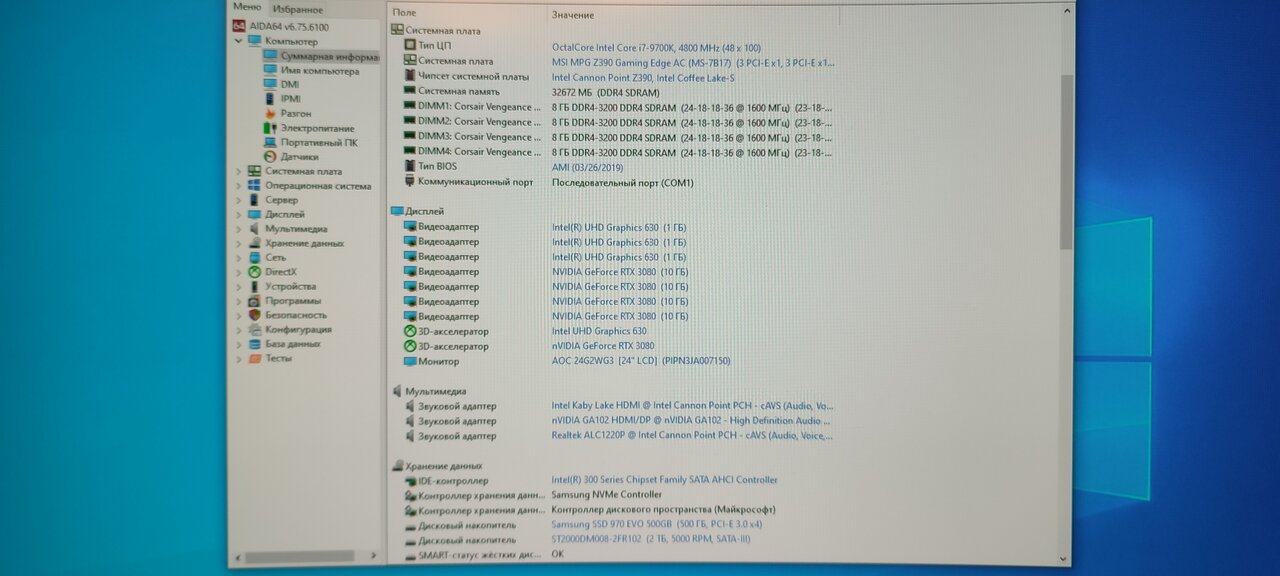Image resolution: width=1280 pixels, height=576 pixels.
Task: Select the Безопасность shield icon
Action: pyautogui.click(x=255, y=315)
